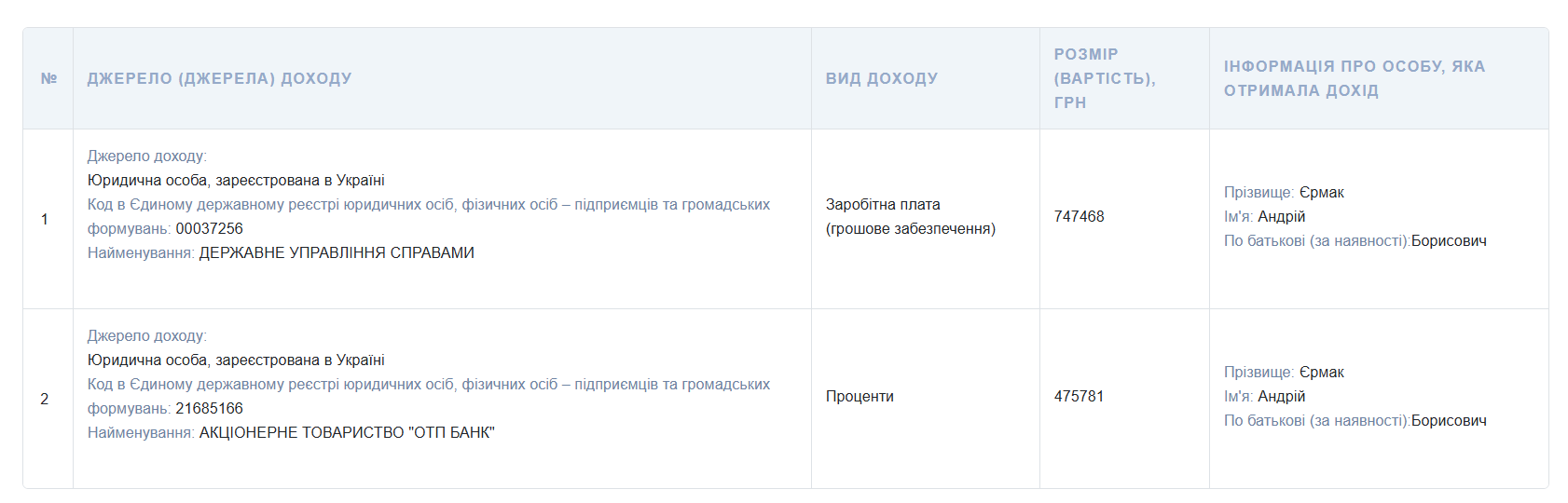Click the amount 747468
This screenshot has height=503, width=1568.
[x=1079, y=216]
